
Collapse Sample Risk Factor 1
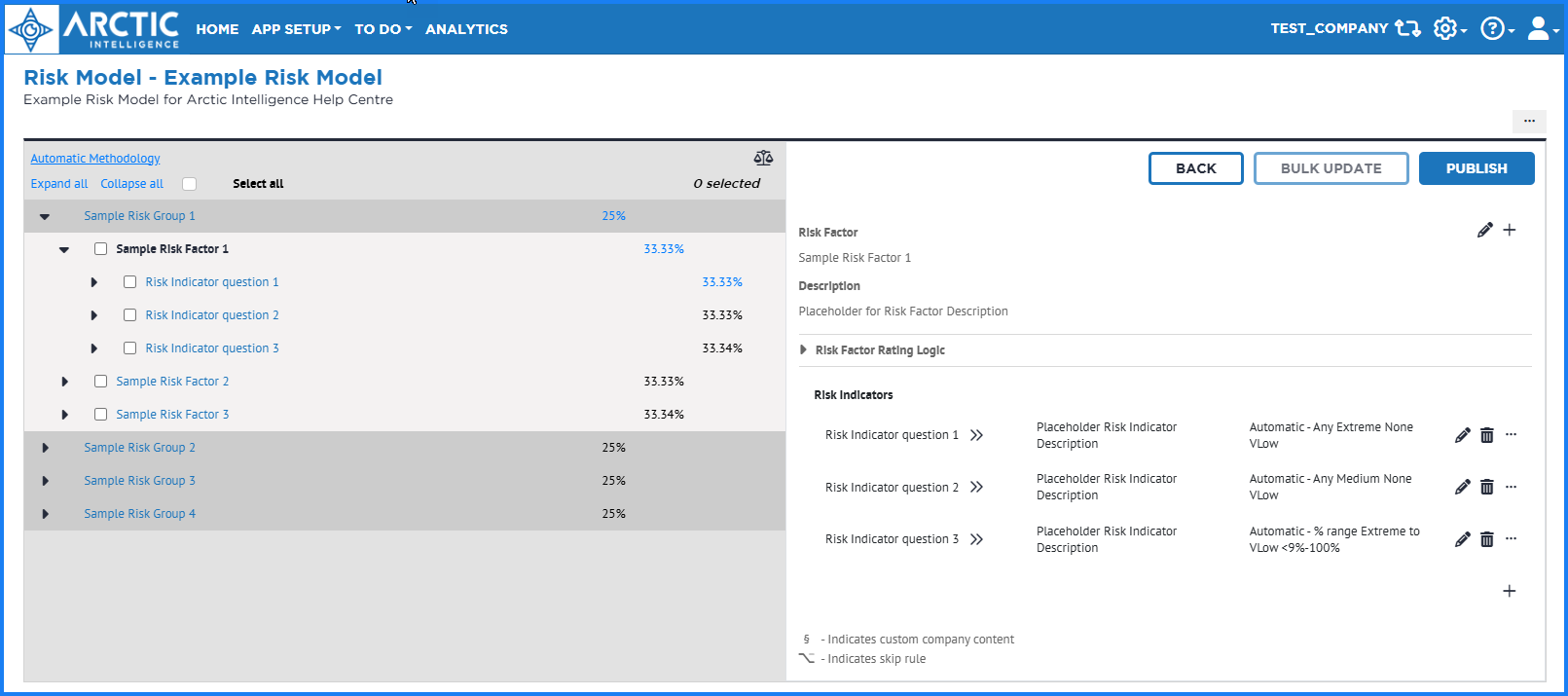pyautogui.click(x=64, y=250)
